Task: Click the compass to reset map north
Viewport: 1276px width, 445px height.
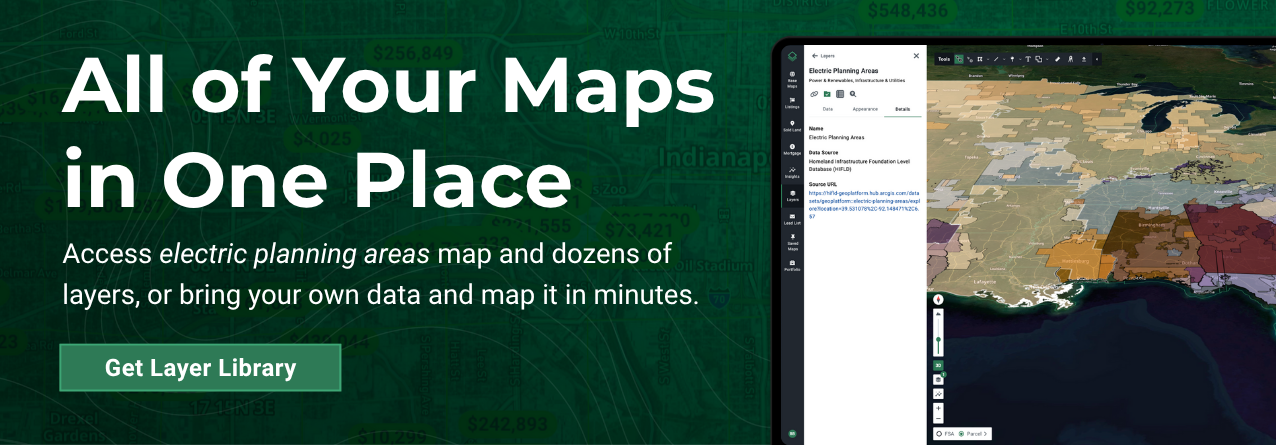Action: (938, 299)
